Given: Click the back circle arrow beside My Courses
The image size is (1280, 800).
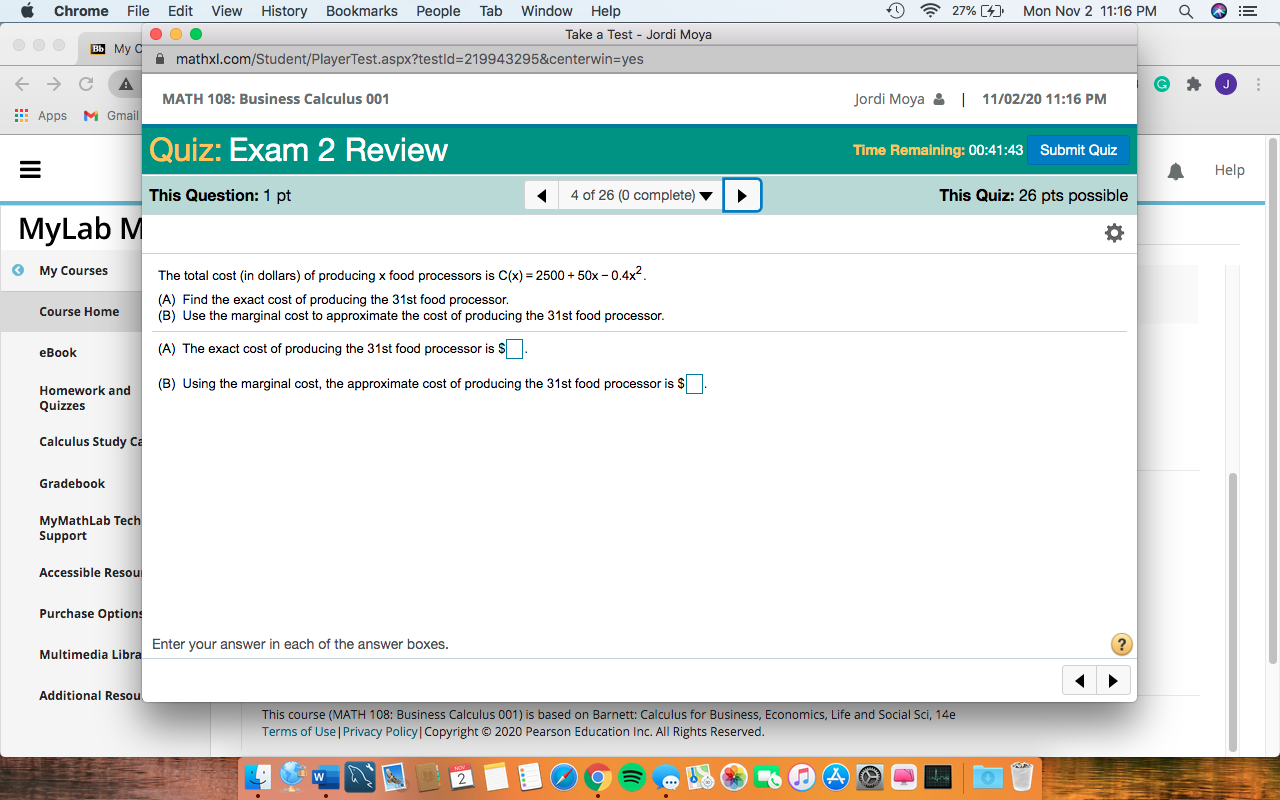Looking at the screenshot, I should (x=18, y=270).
